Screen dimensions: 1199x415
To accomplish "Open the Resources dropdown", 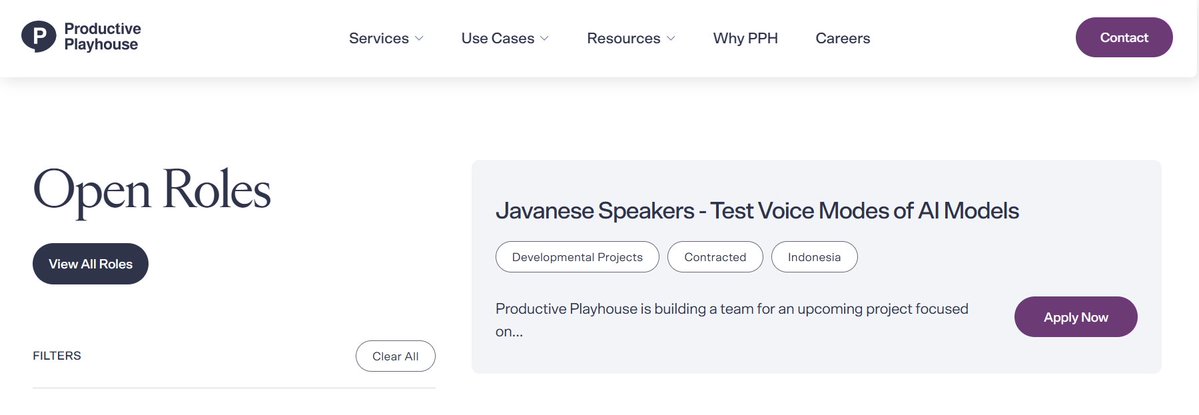I will click(631, 38).
